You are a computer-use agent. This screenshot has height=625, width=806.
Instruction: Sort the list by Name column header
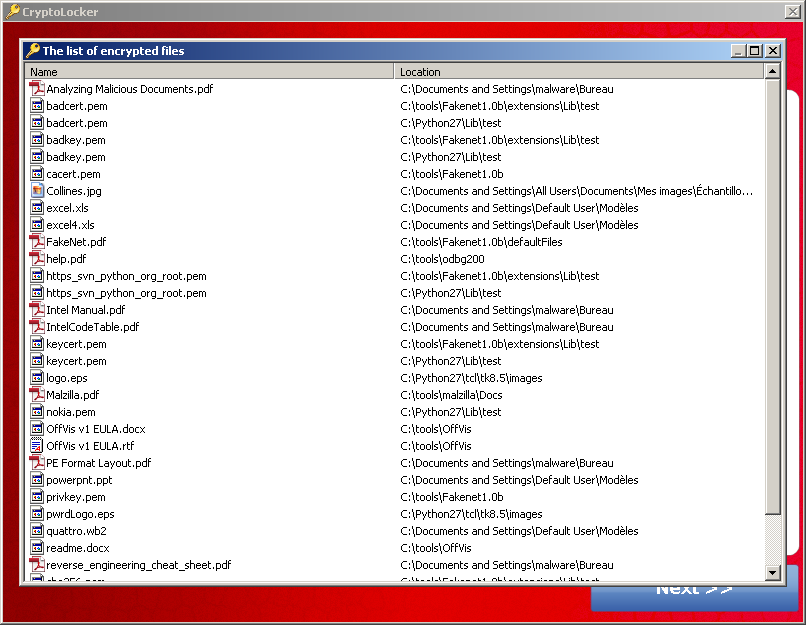click(209, 72)
